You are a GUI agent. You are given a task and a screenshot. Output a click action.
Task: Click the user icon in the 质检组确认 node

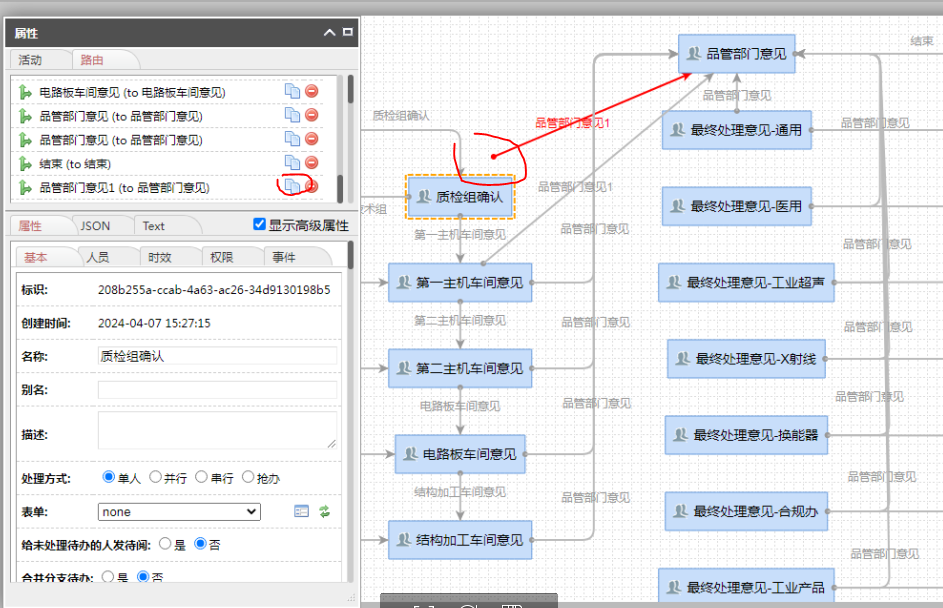click(x=423, y=197)
